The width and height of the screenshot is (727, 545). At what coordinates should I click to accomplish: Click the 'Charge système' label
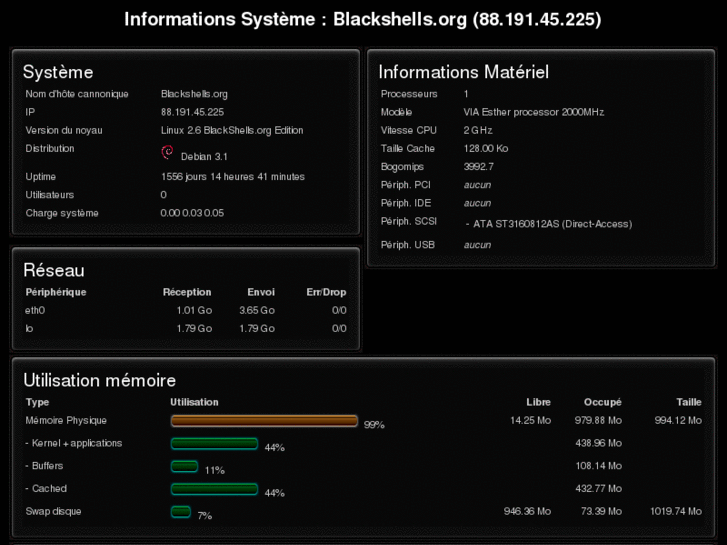[x=62, y=213]
